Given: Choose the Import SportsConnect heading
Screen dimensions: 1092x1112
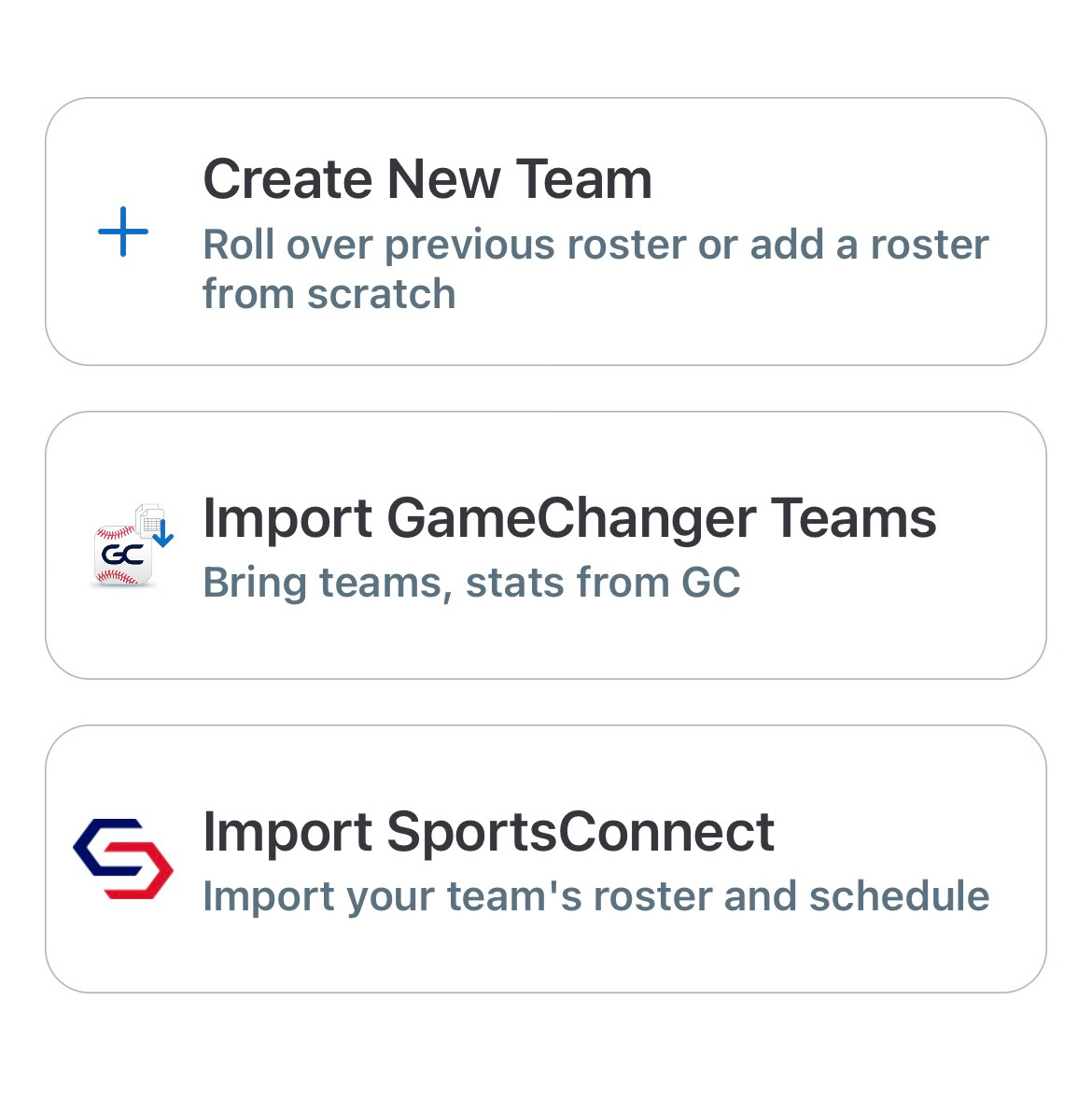Looking at the screenshot, I should point(488,833).
